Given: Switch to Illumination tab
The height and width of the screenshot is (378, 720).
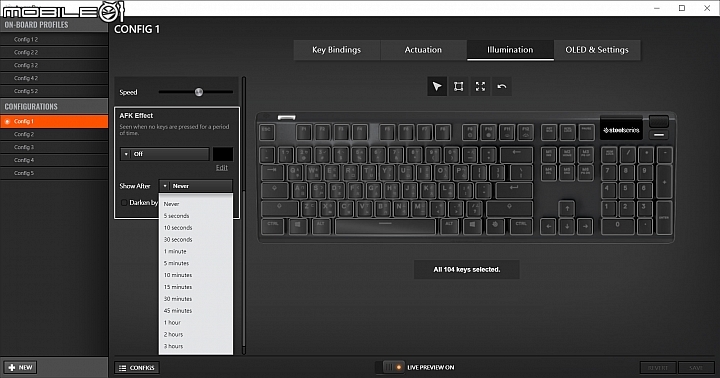Looking at the screenshot, I should [x=510, y=50].
